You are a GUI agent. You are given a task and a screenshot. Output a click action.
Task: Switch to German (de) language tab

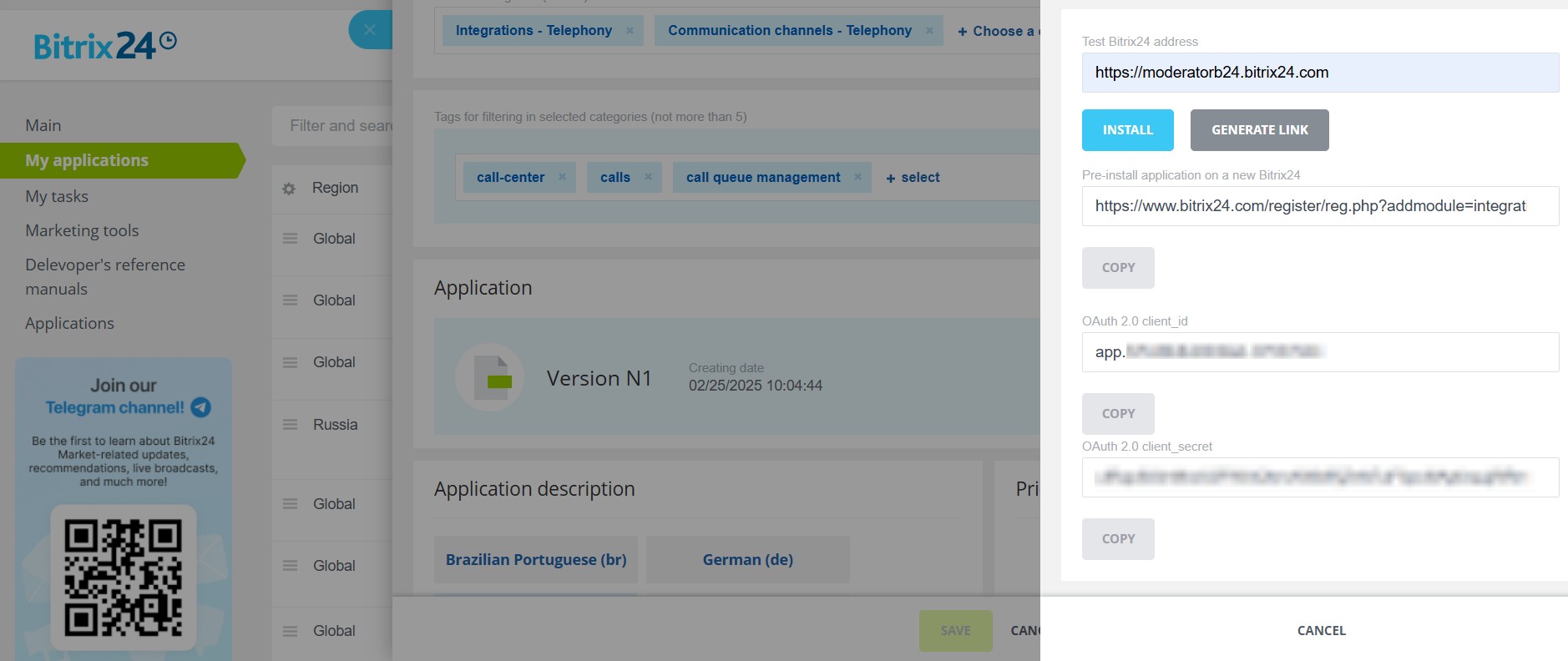747,559
